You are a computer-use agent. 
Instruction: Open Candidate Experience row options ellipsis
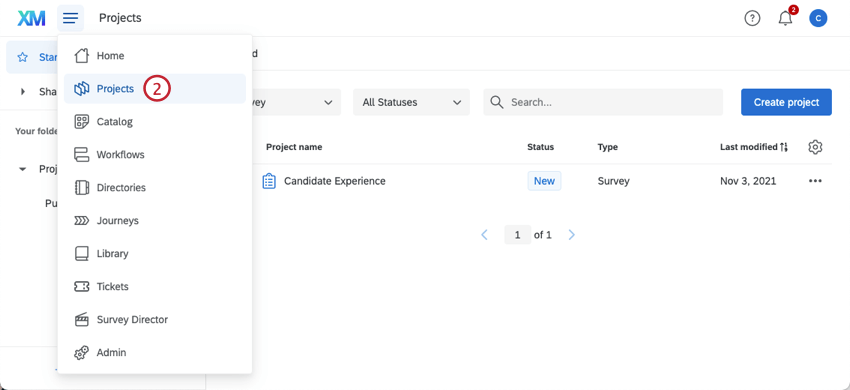click(x=815, y=181)
